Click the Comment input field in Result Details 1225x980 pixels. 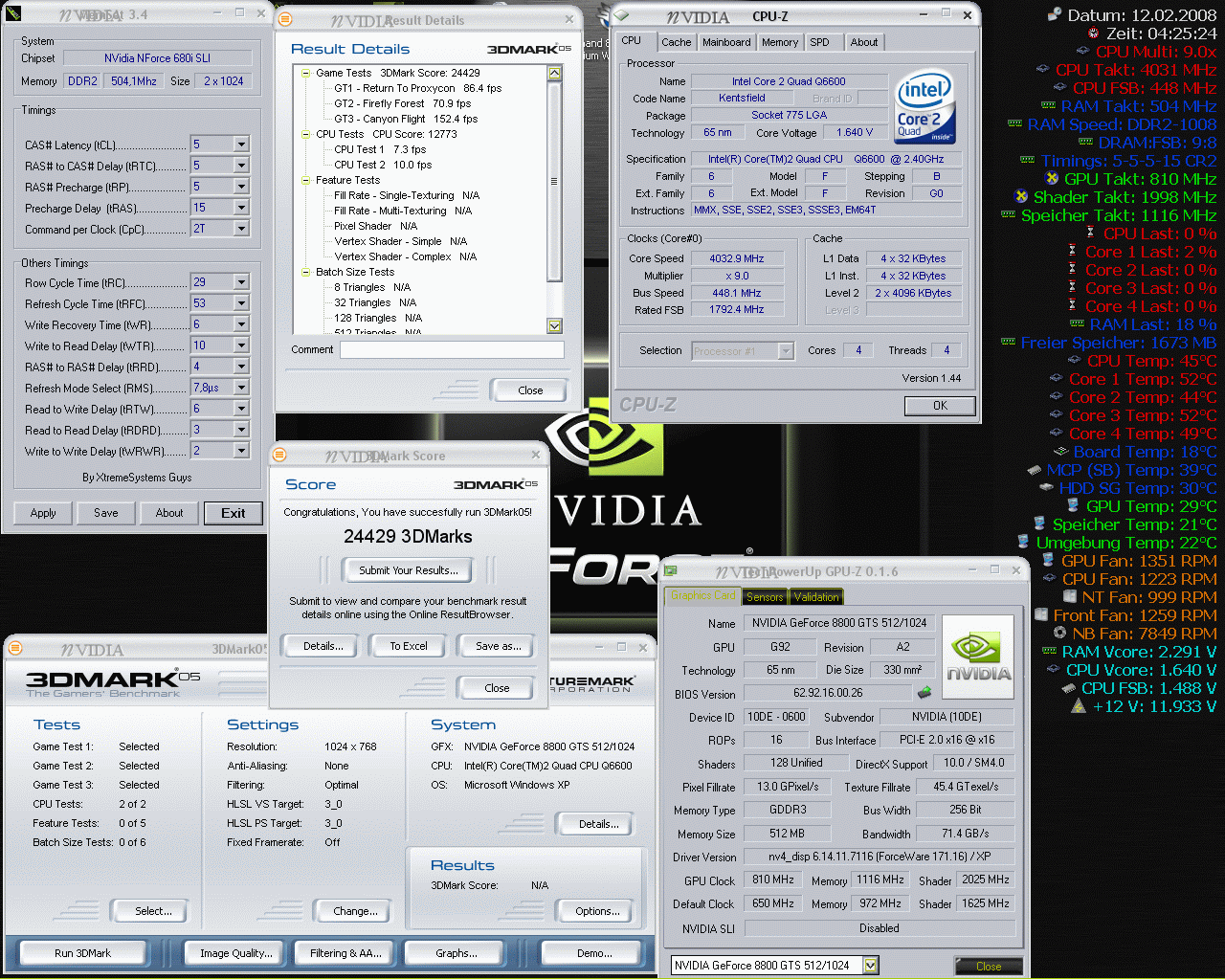[x=452, y=349]
